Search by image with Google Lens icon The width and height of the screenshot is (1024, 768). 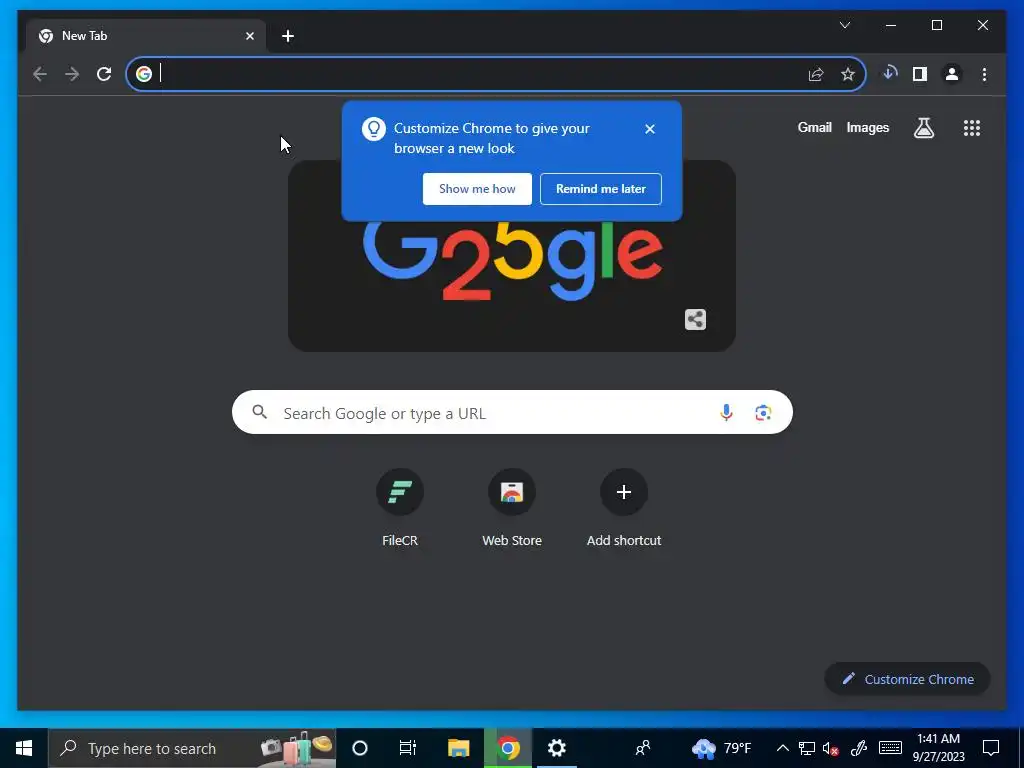coord(763,413)
